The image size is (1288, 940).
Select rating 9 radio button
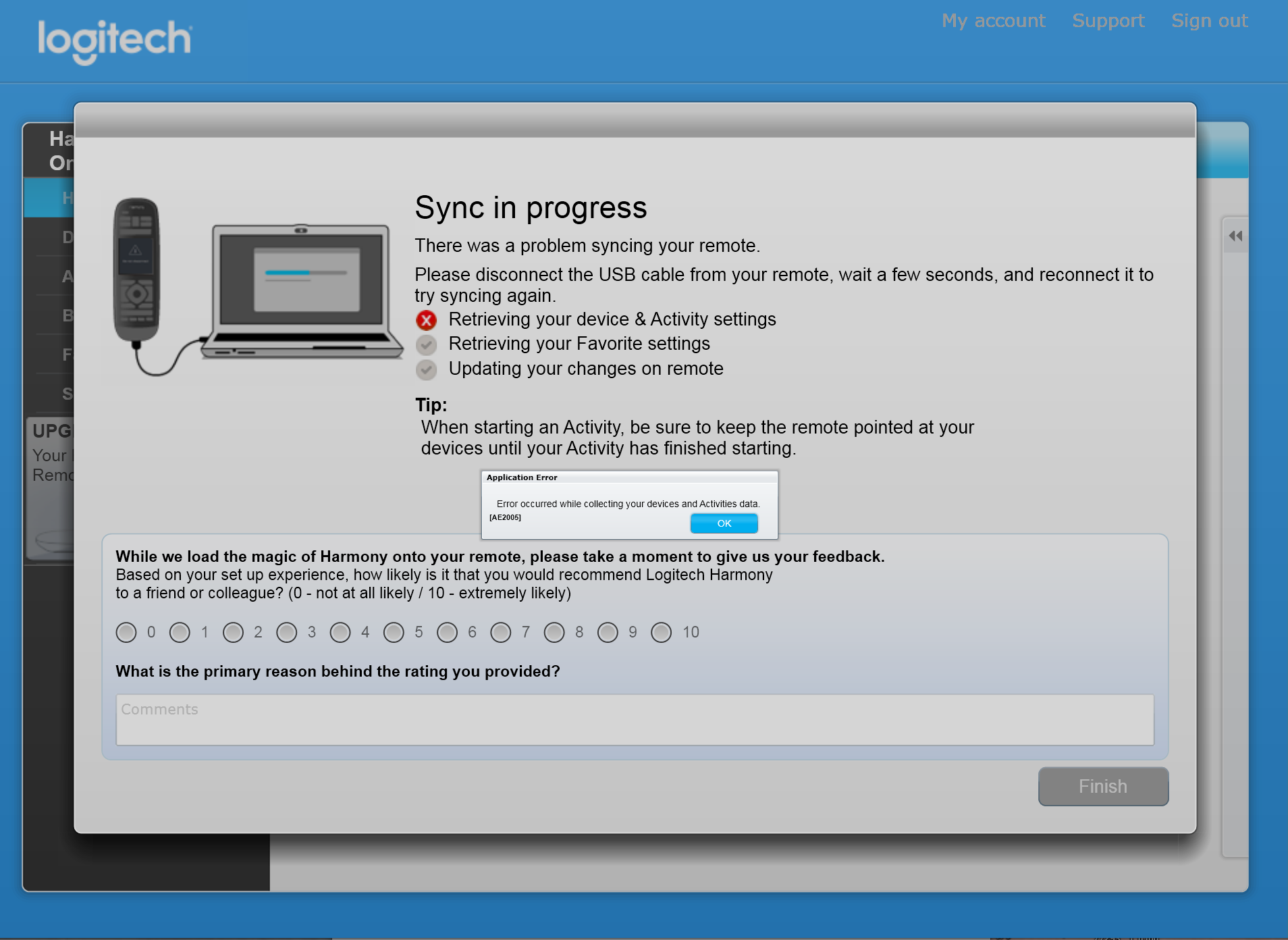[x=608, y=633]
